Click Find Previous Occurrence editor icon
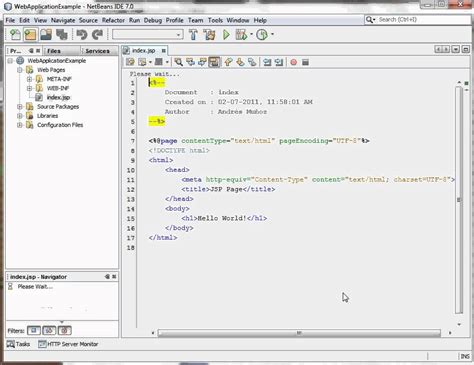The image size is (474, 365). [x=190, y=62]
